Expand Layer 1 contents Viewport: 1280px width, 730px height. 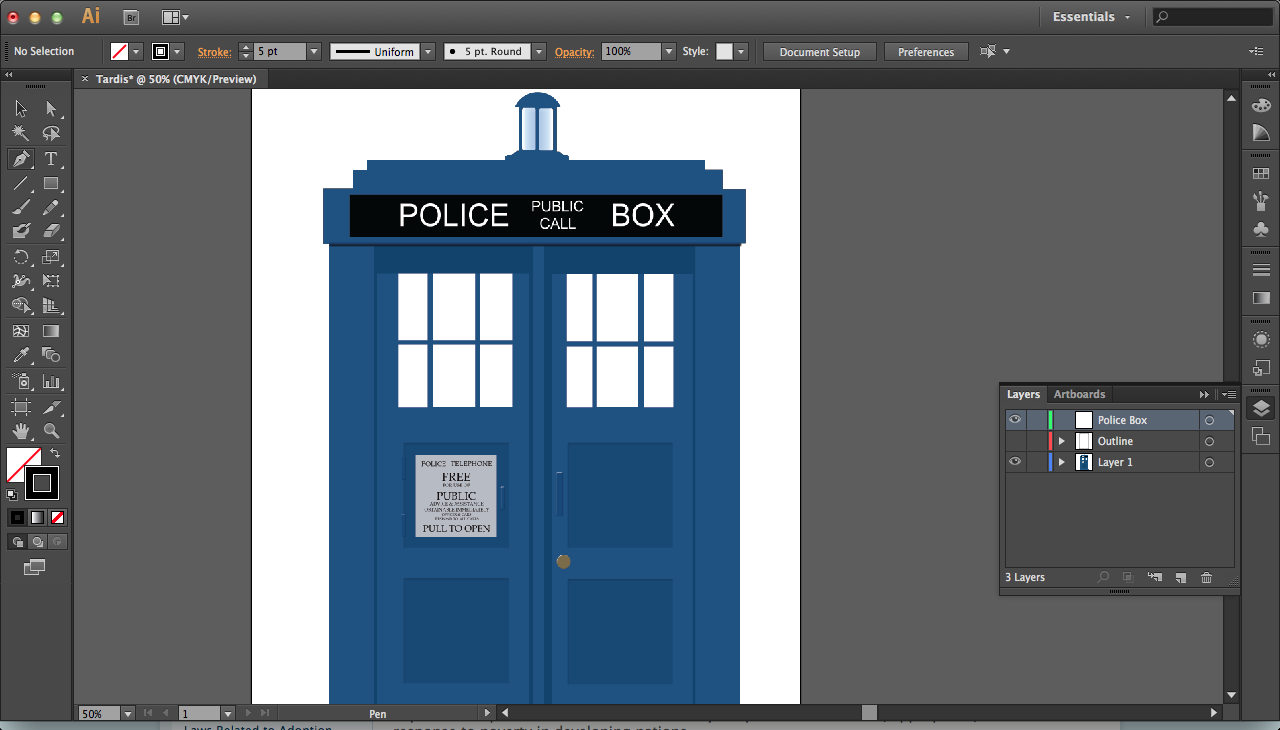1062,462
